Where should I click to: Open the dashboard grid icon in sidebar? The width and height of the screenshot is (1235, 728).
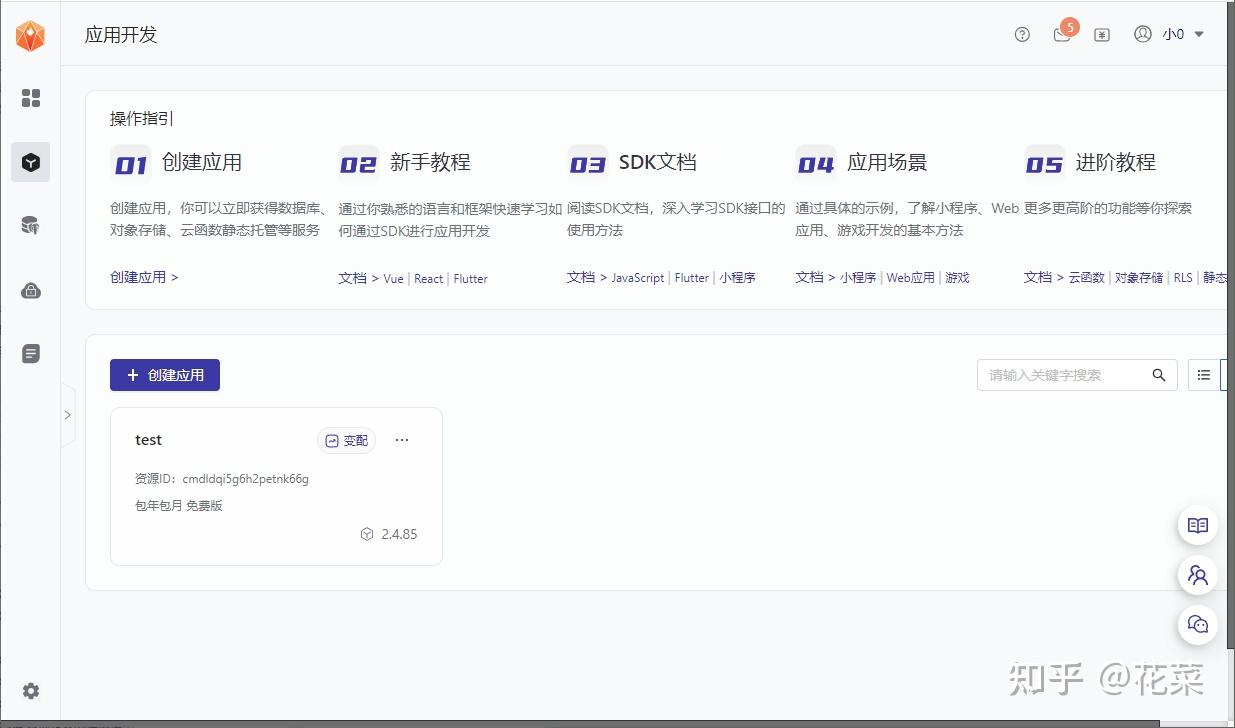(x=30, y=98)
